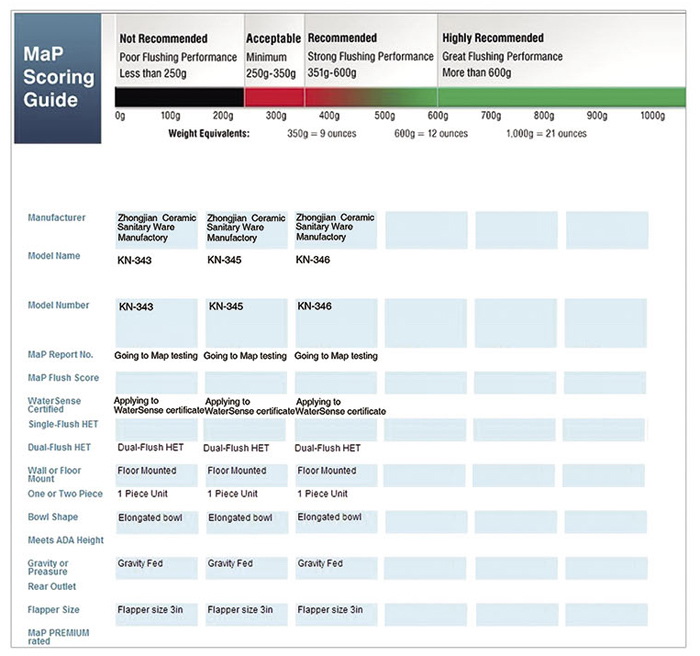
Task: Click the black segment of score bar
Action: (x=179, y=97)
